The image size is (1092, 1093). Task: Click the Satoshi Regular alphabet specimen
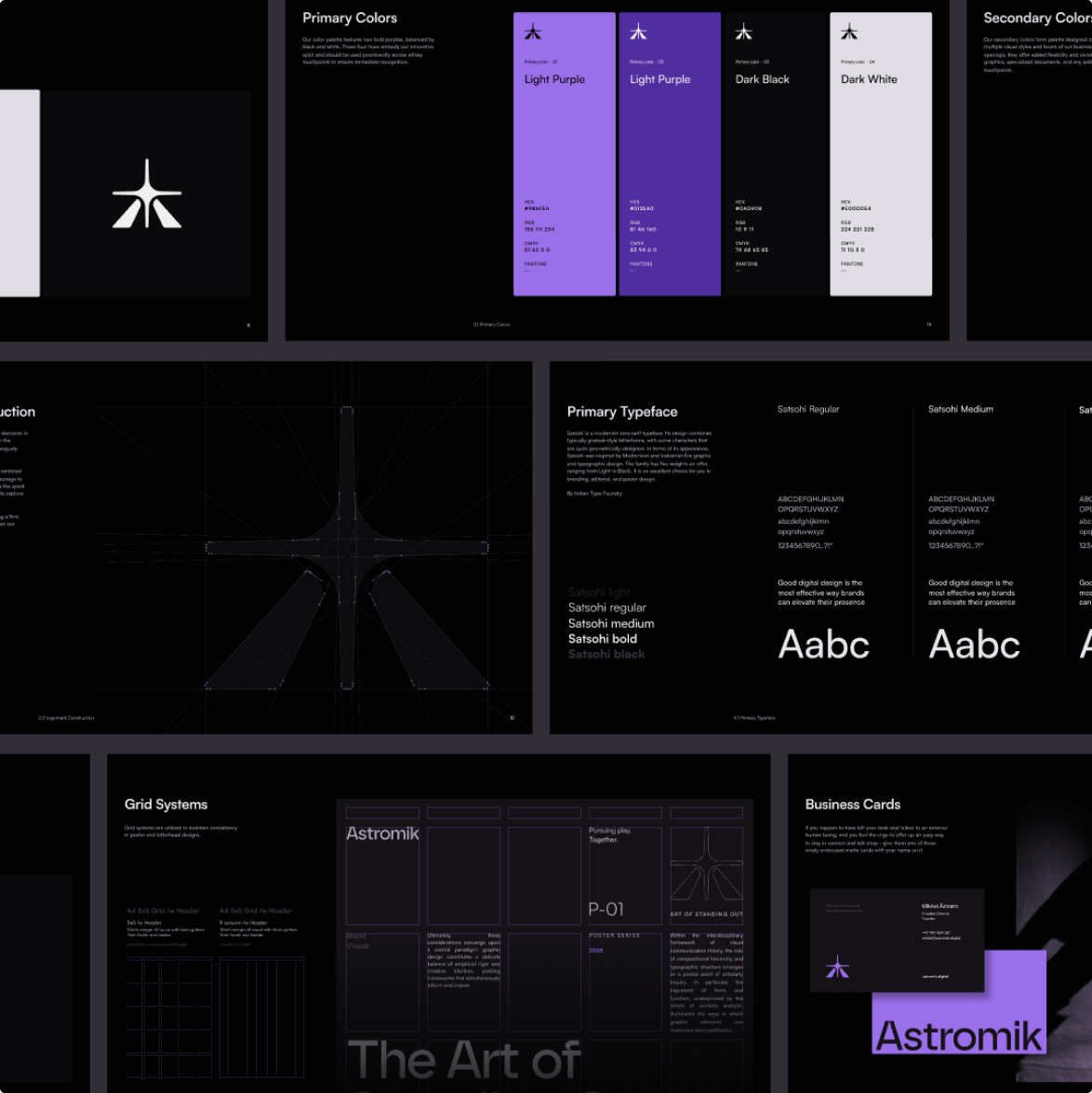[x=810, y=522]
